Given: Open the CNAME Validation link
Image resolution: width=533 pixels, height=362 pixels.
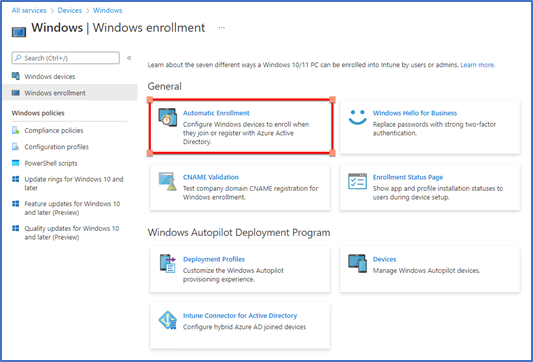Looking at the screenshot, I should pos(211,177).
